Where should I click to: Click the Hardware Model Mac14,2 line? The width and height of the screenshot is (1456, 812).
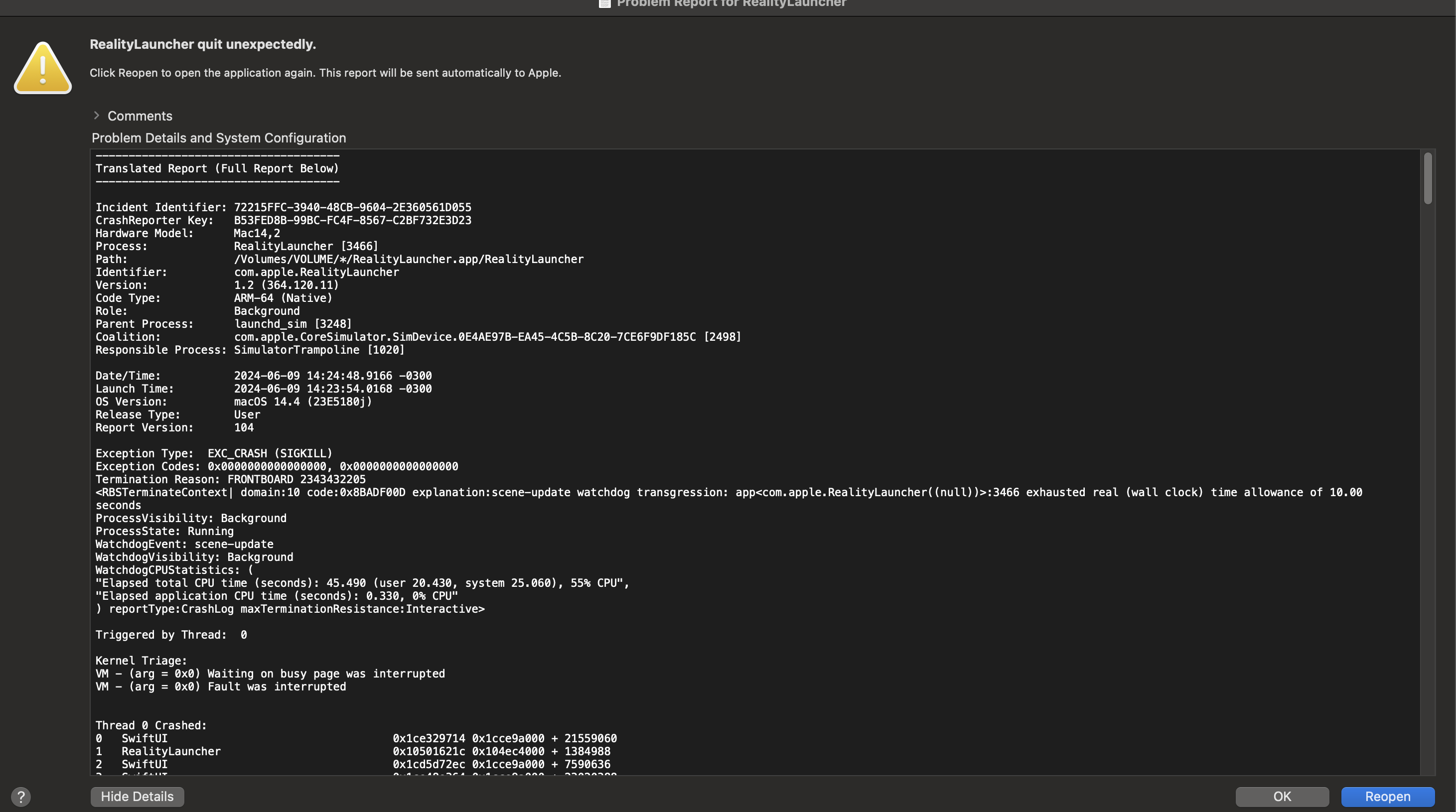pyautogui.click(x=188, y=233)
